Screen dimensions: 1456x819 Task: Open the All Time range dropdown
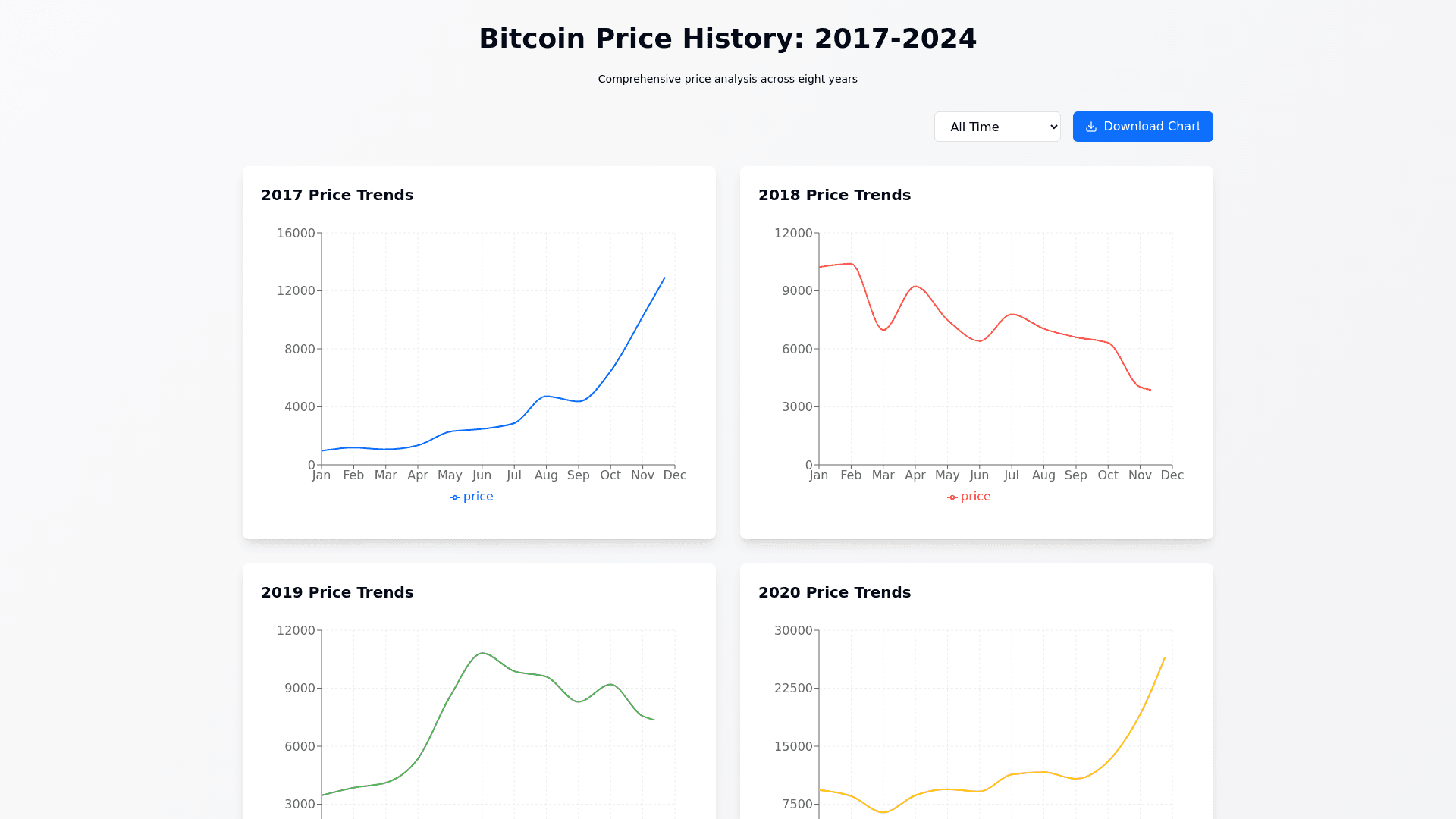[x=997, y=127]
